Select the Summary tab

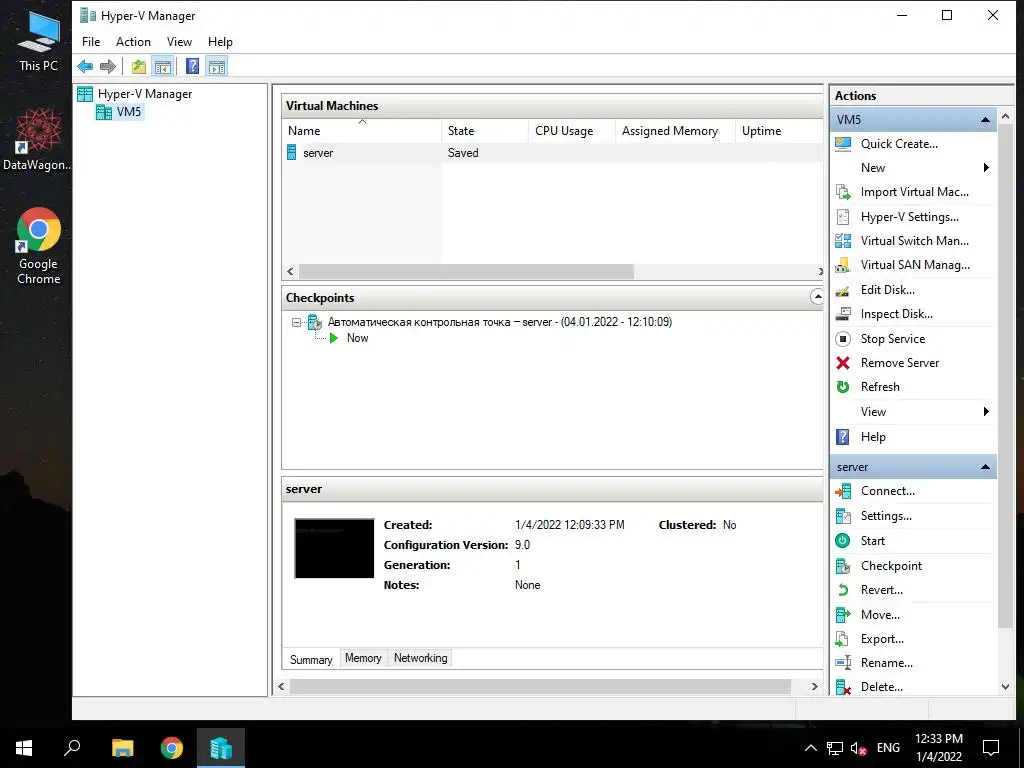coord(311,660)
